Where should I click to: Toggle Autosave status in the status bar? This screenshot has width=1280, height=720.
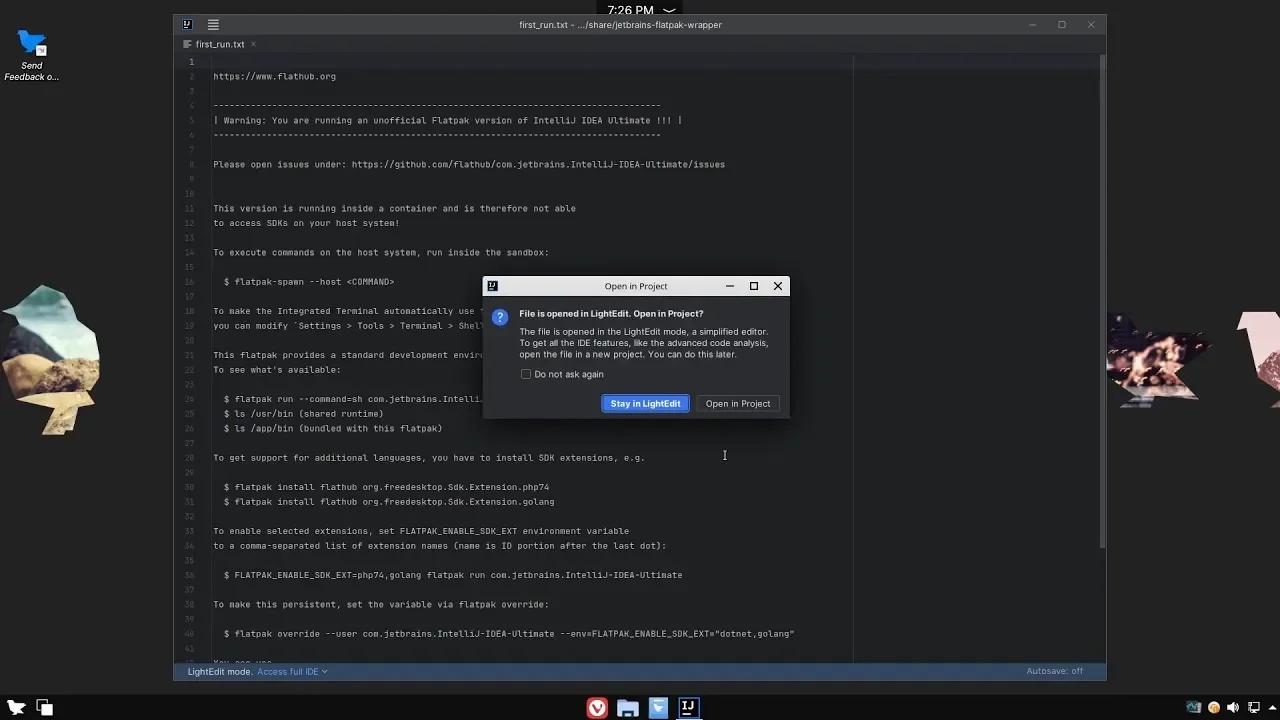coord(1054,671)
